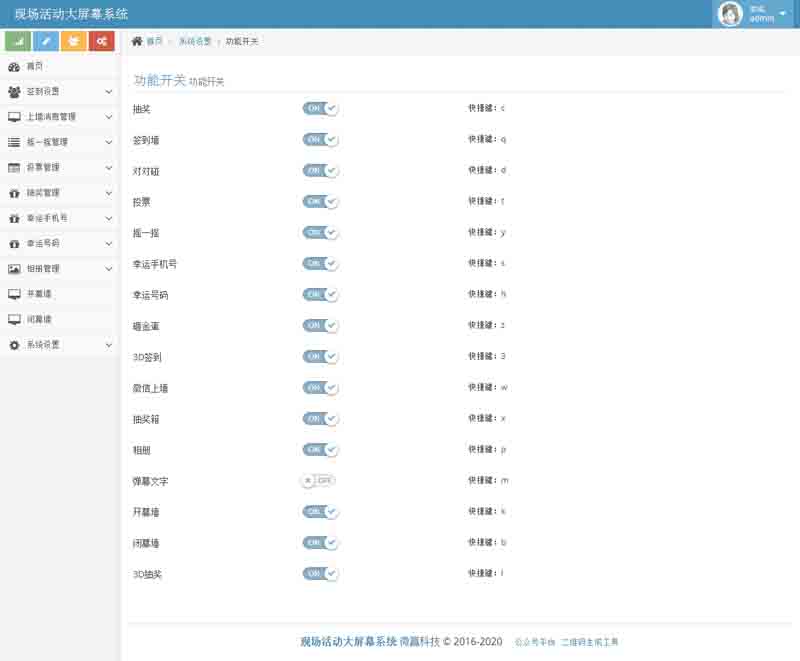Click the orange users shortcut button
The height and width of the screenshot is (661, 800).
73,41
